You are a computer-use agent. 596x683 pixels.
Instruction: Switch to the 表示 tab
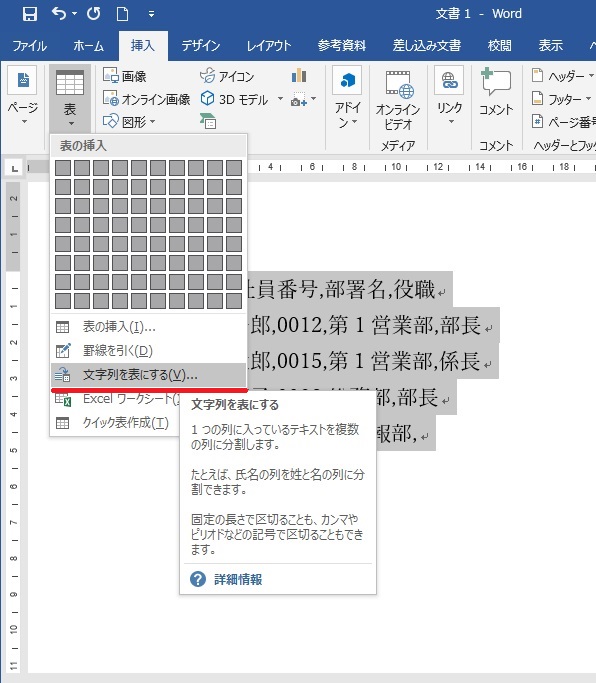click(x=551, y=45)
